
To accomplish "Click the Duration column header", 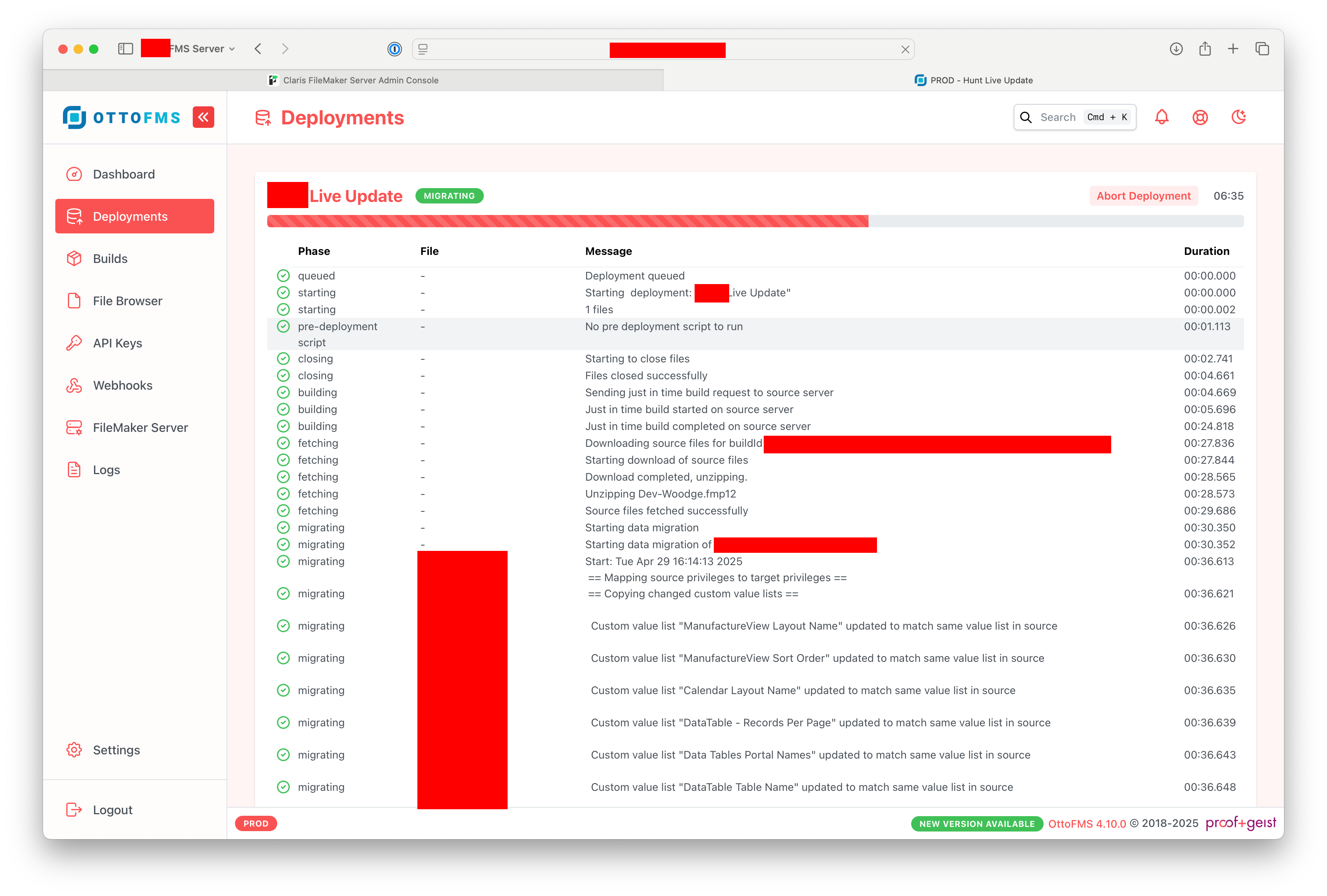I will tap(1206, 251).
